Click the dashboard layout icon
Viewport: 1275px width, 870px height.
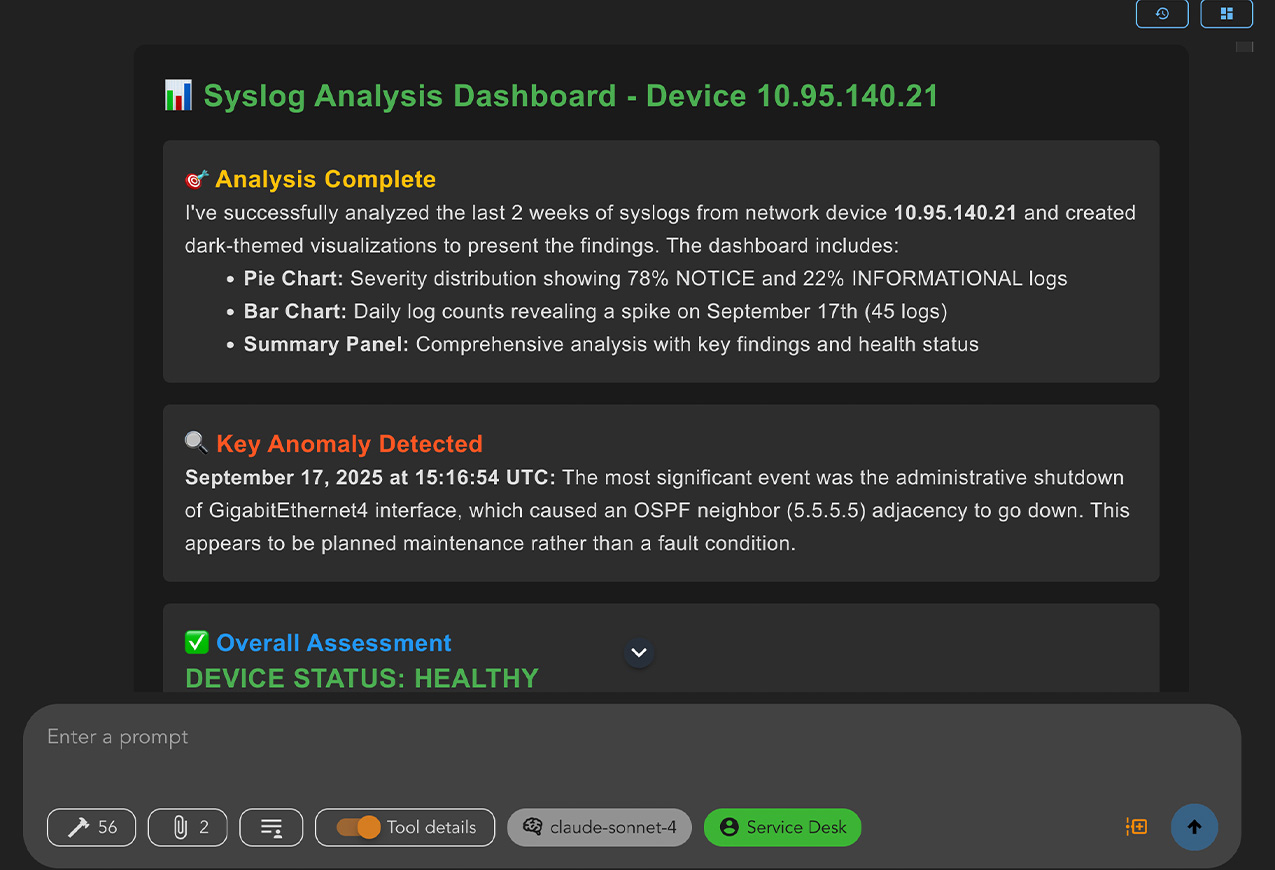pos(1226,14)
